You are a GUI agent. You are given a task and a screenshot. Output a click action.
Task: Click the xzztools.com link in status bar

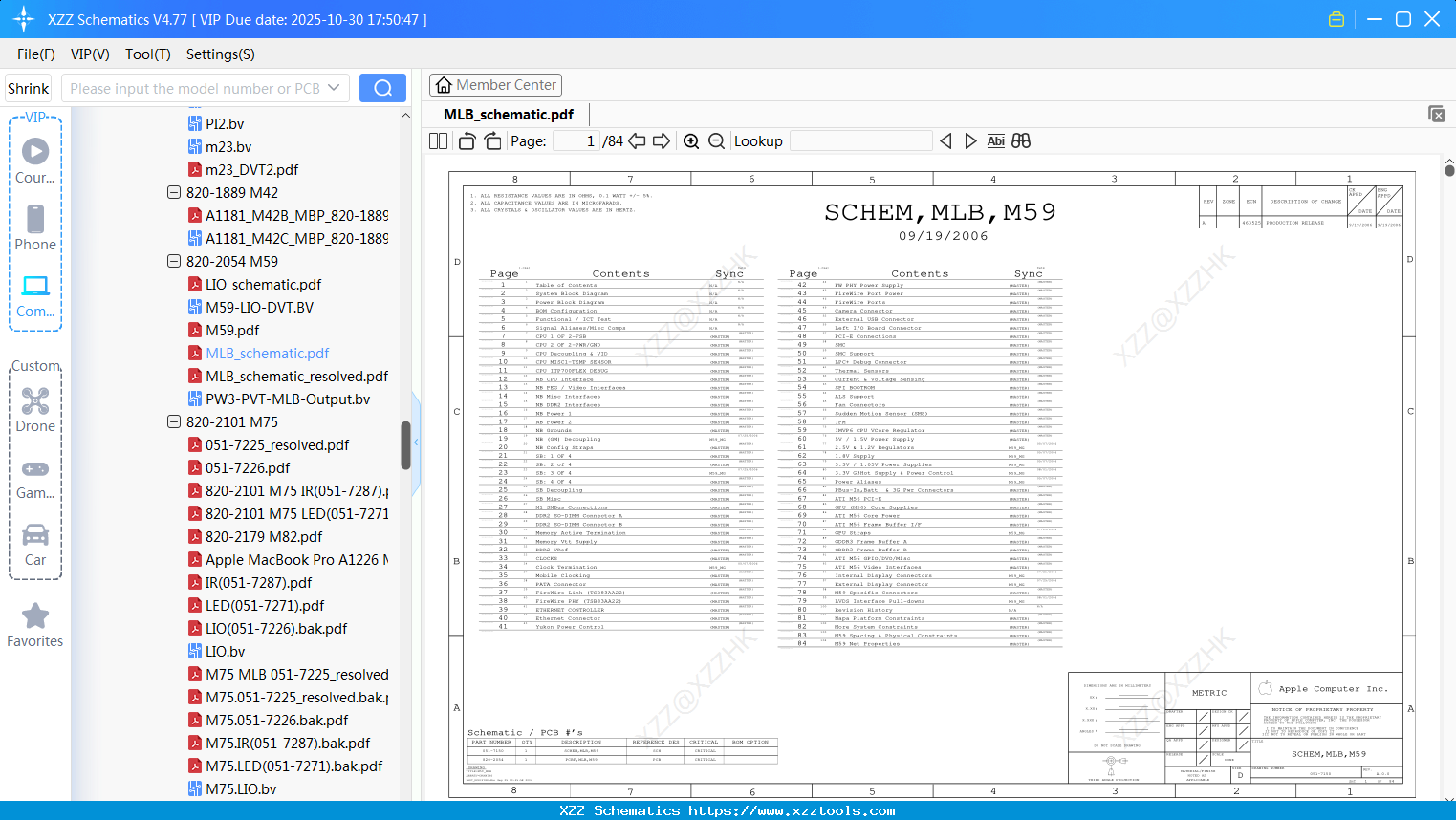point(792,810)
